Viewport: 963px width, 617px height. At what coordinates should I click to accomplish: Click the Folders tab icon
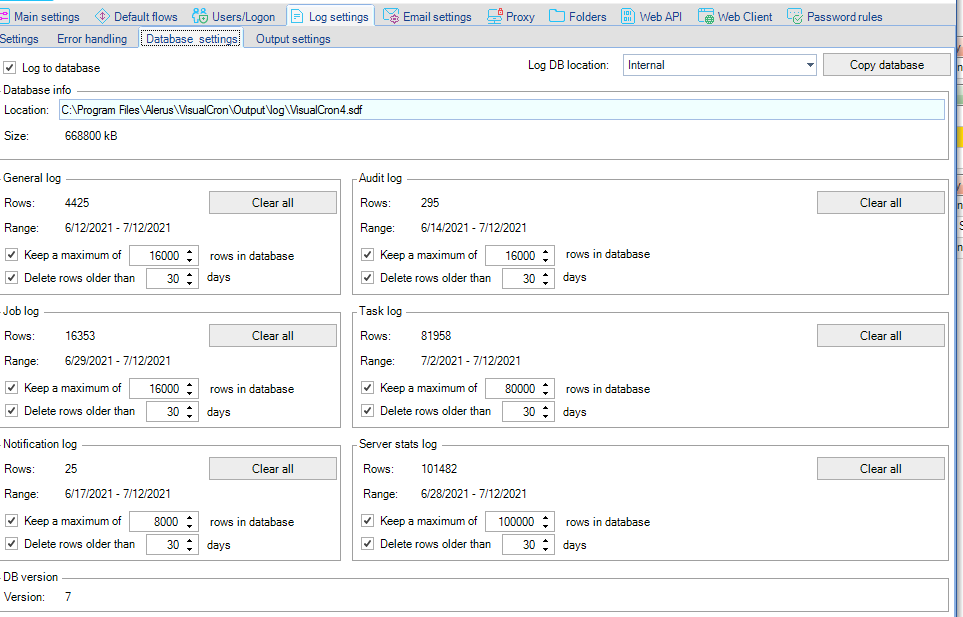[557, 16]
